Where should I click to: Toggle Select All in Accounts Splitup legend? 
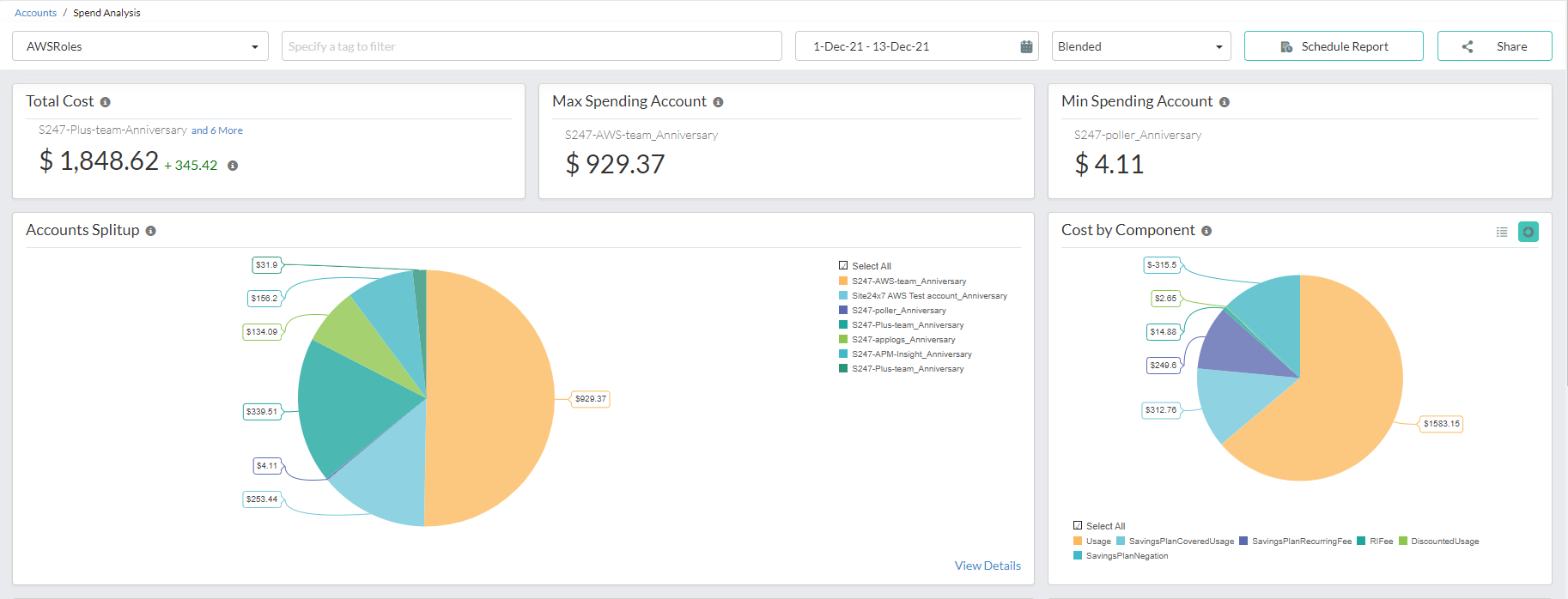(865, 266)
